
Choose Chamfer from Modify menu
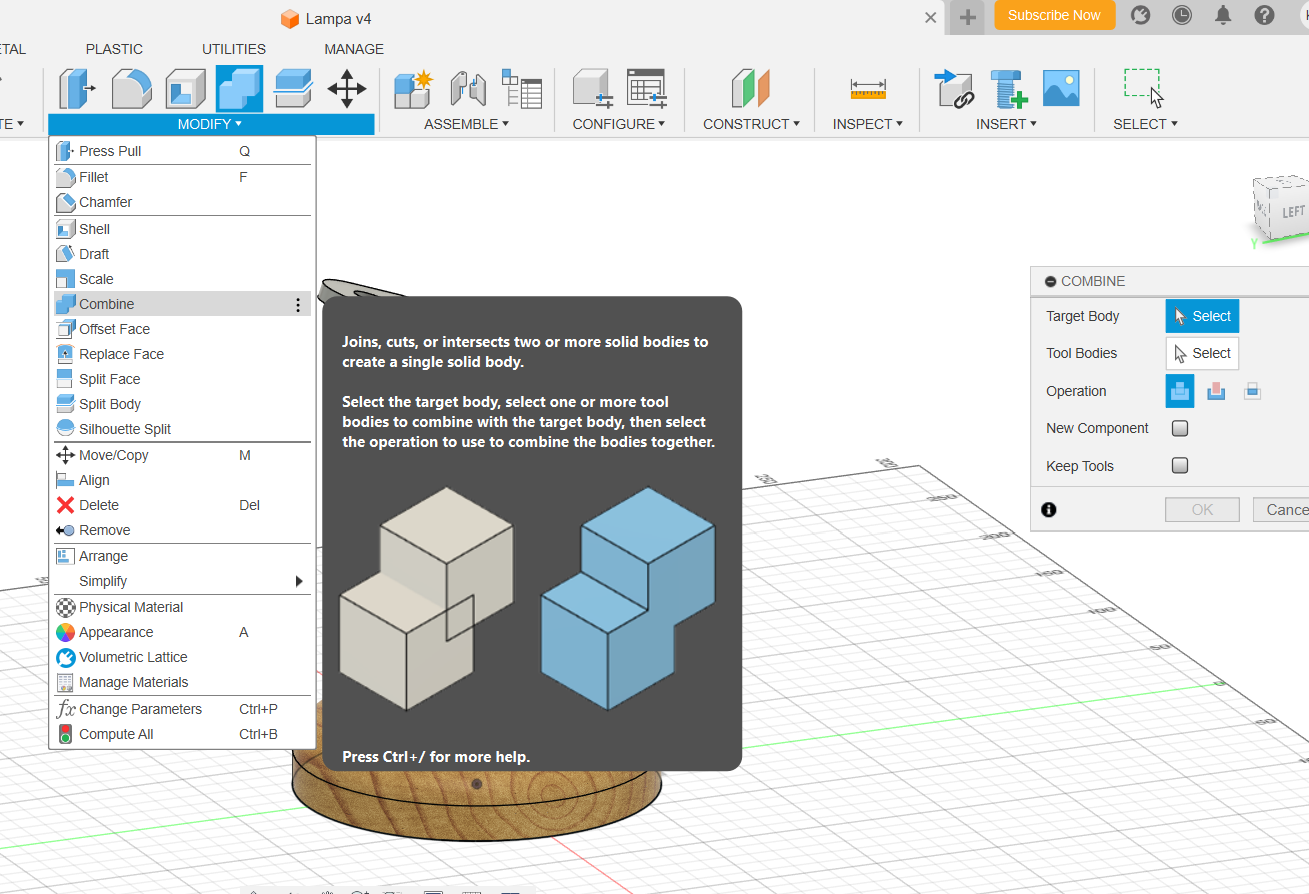click(x=181, y=202)
